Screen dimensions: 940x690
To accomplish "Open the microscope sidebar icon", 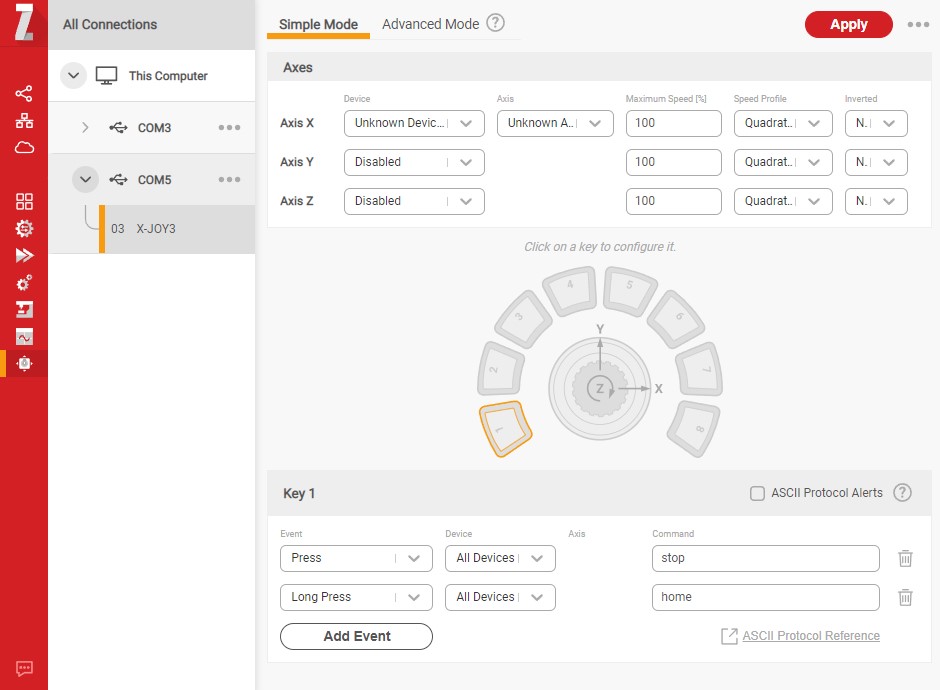I will 24,309.
